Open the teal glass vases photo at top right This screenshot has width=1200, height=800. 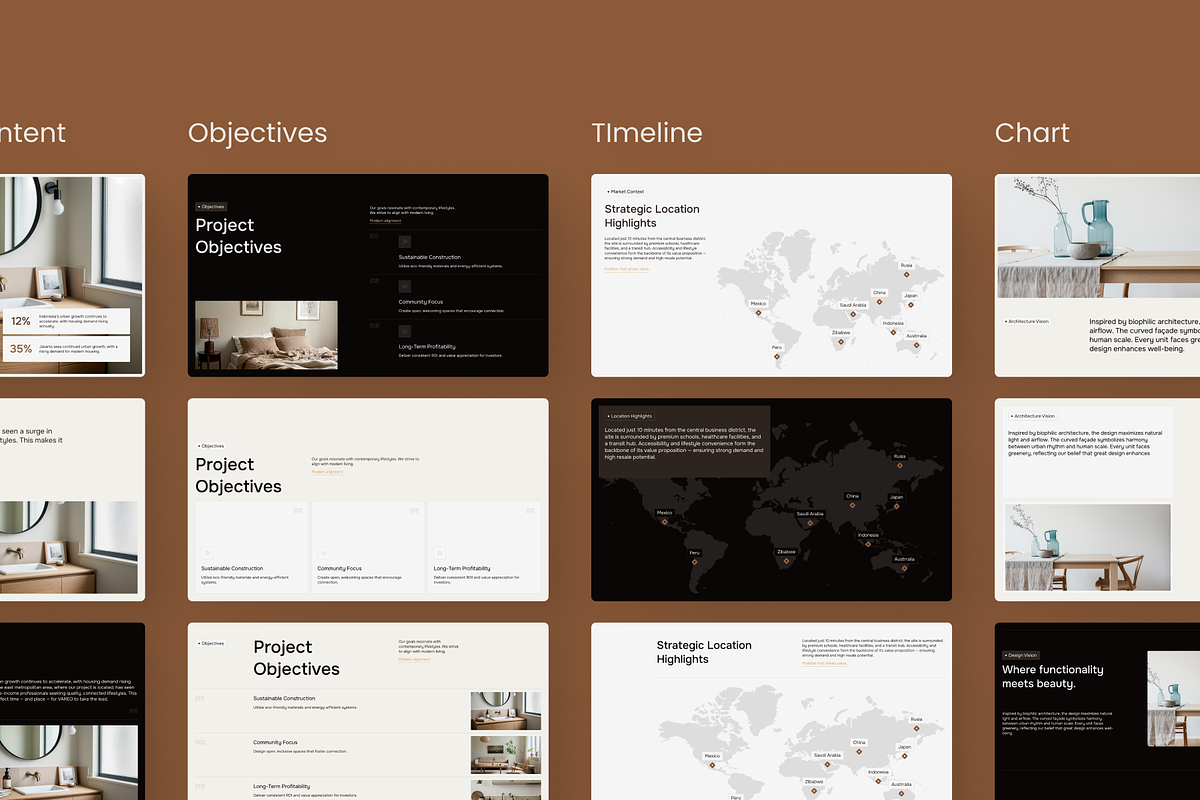tap(1097, 236)
